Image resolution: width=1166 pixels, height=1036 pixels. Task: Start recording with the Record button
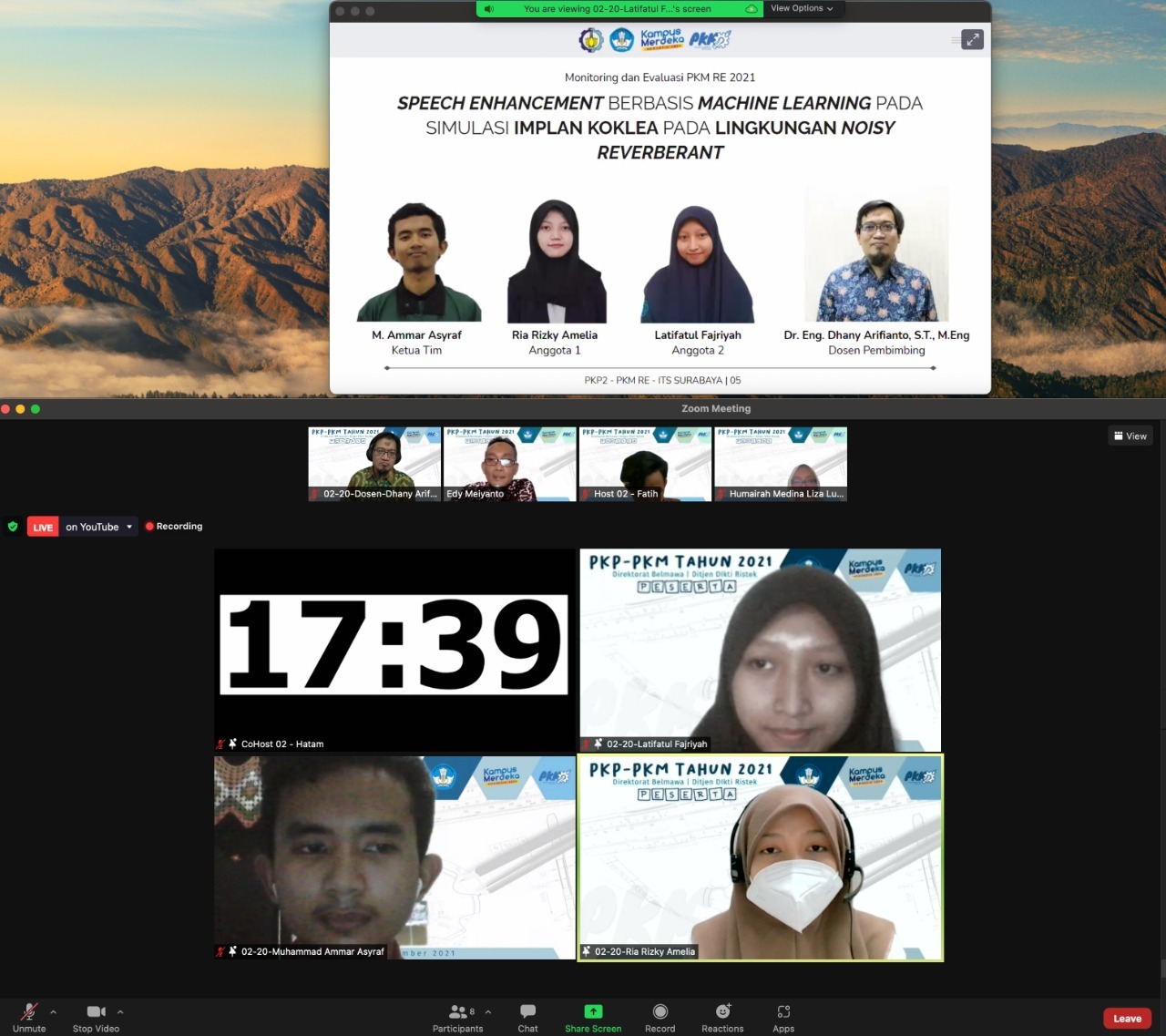point(660,1017)
